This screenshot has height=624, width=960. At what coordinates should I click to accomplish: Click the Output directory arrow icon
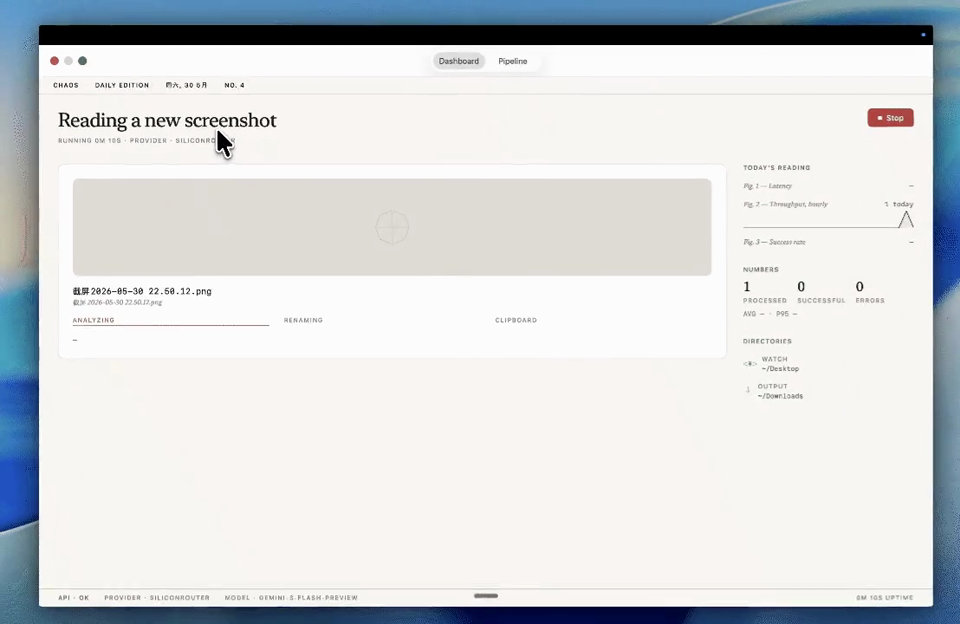[x=748, y=390]
